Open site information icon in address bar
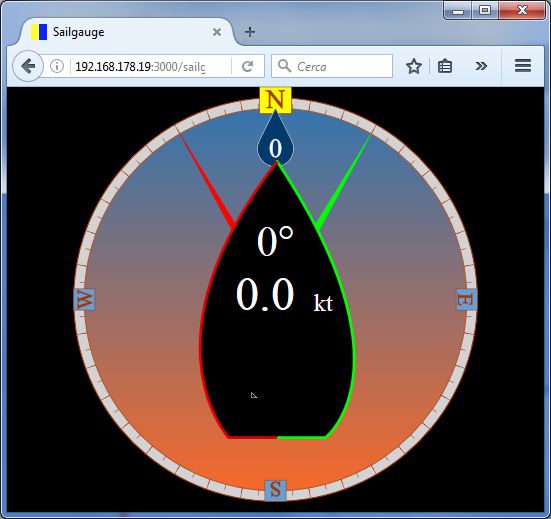The height and width of the screenshot is (519, 551). (x=57, y=66)
